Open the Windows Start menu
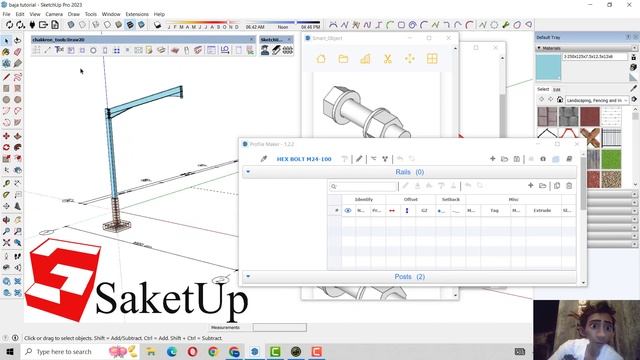This screenshot has height=360, width=640. 10,351
